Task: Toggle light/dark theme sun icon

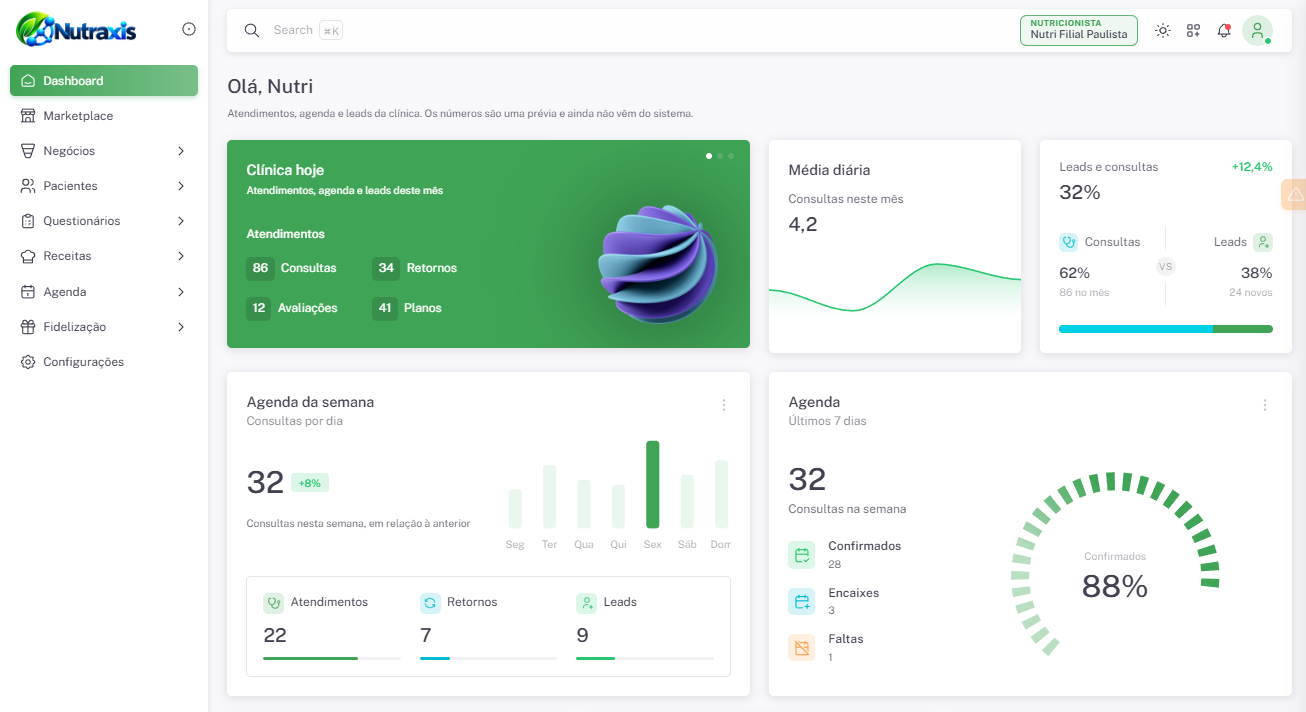Action: [x=1163, y=31]
